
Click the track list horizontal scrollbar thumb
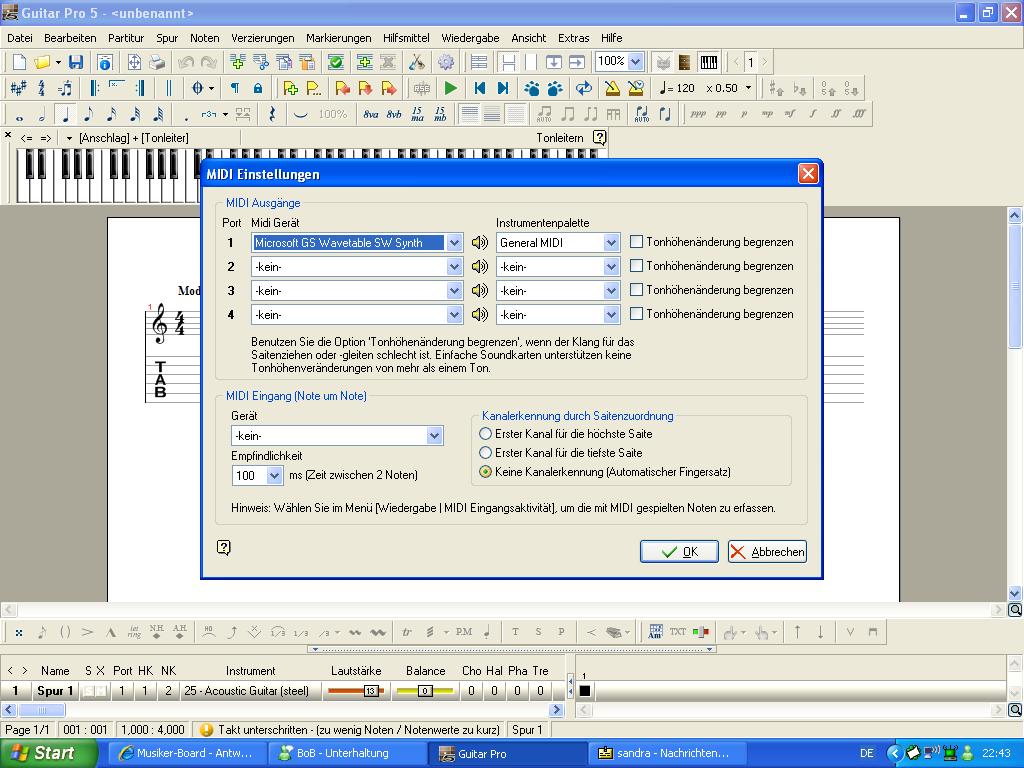point(42,710)
